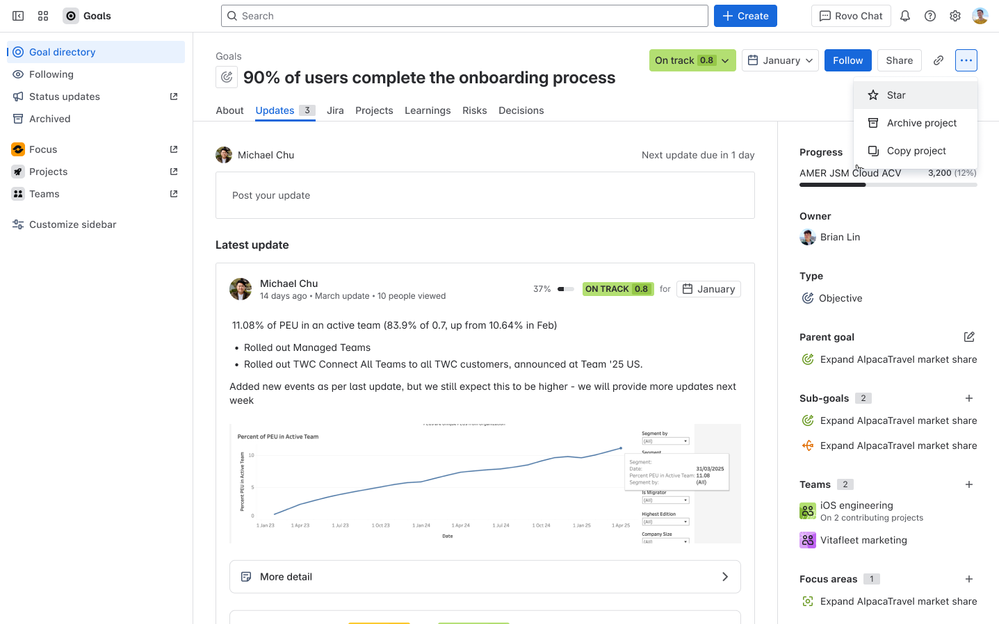Screen dimensions: 999x624
Task: Edit parent goal with pencil icon
Action: point(968,337)
